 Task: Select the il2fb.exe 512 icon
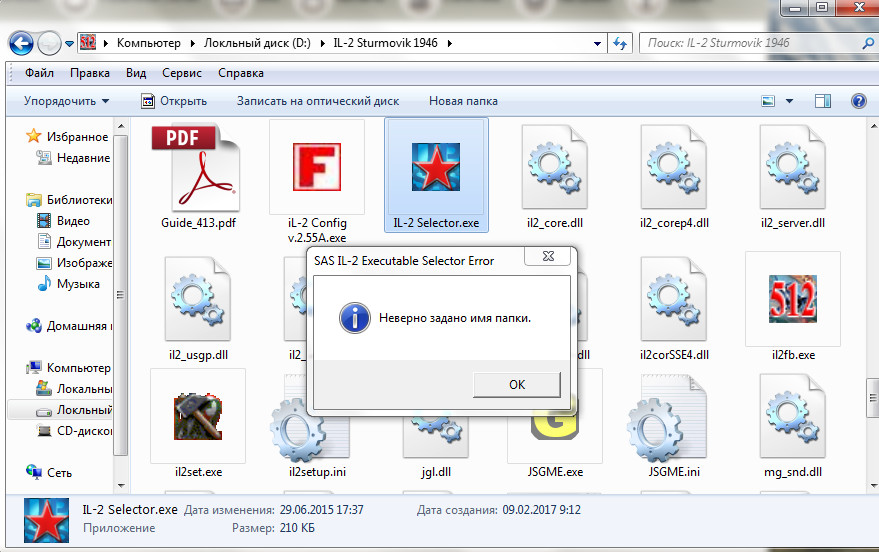tap(793, 299)
